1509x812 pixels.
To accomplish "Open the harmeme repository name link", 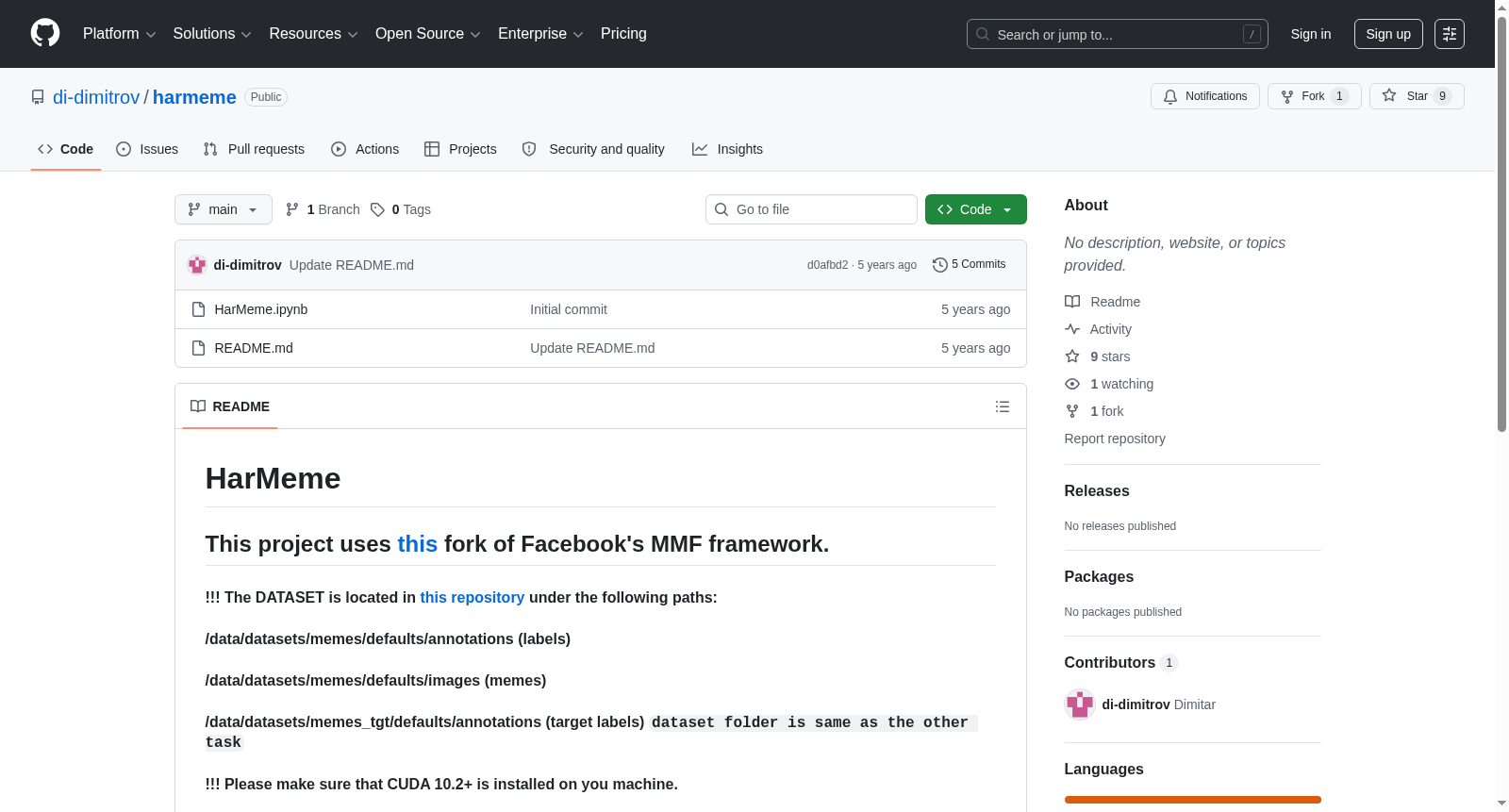I will [x=194, y=97].
